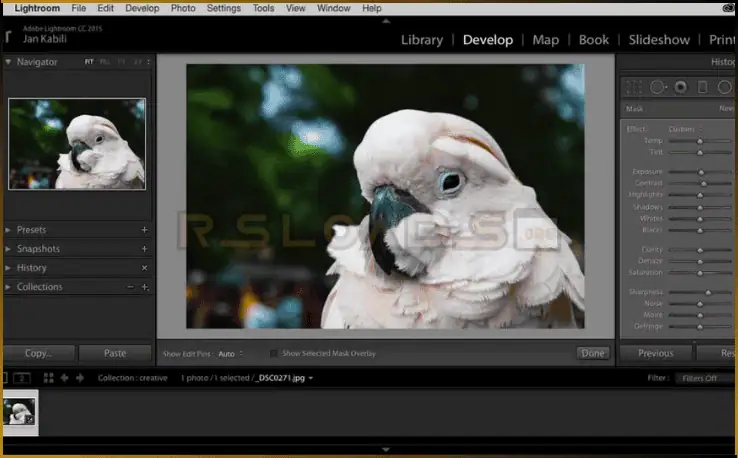The image size is (738, 458).
Task: Select the Crop Overlay grid tool
Action: click(x=634, y=88)
